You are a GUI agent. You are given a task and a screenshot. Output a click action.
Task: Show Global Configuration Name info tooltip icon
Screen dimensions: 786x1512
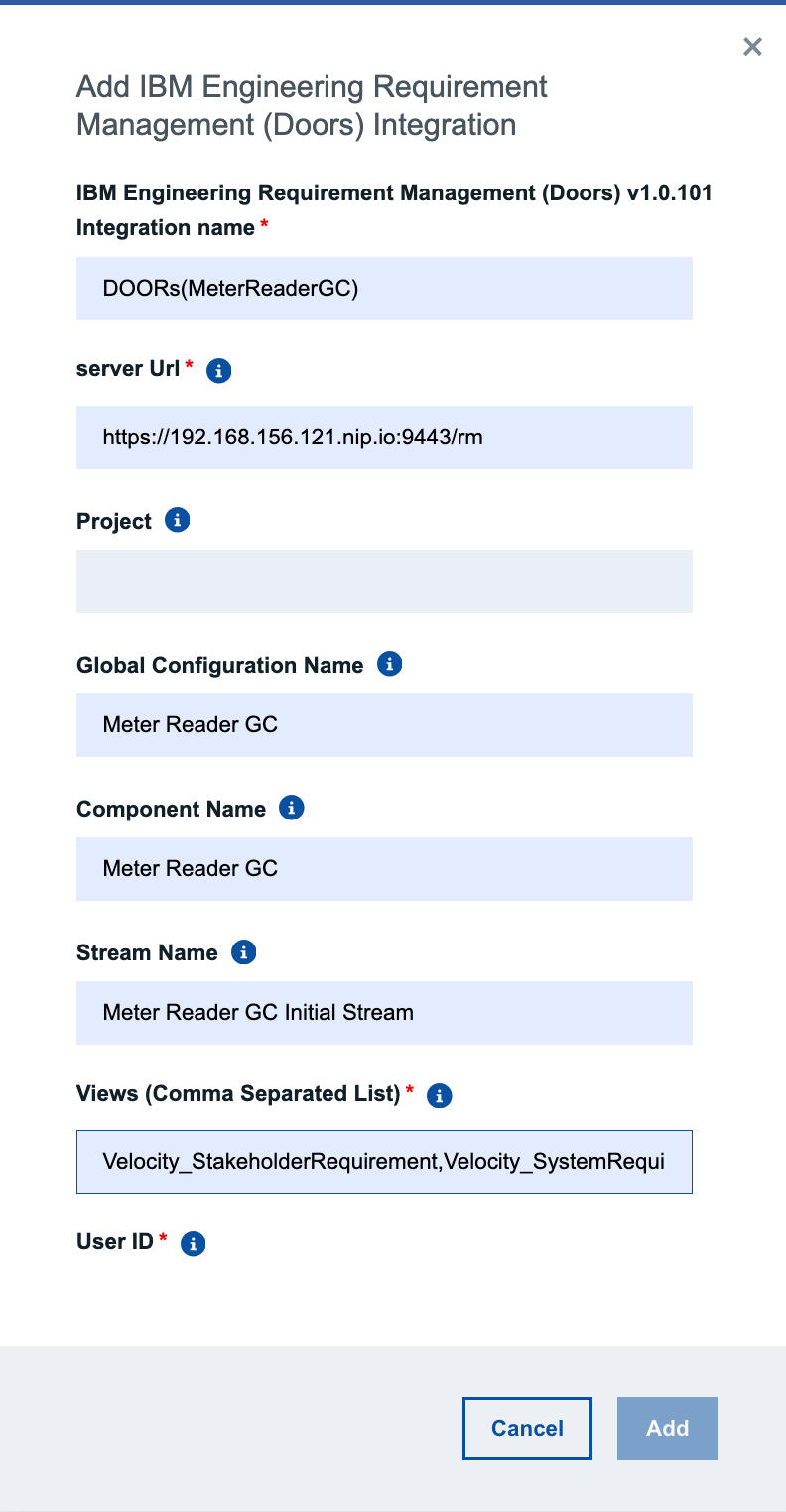point(390,664)
